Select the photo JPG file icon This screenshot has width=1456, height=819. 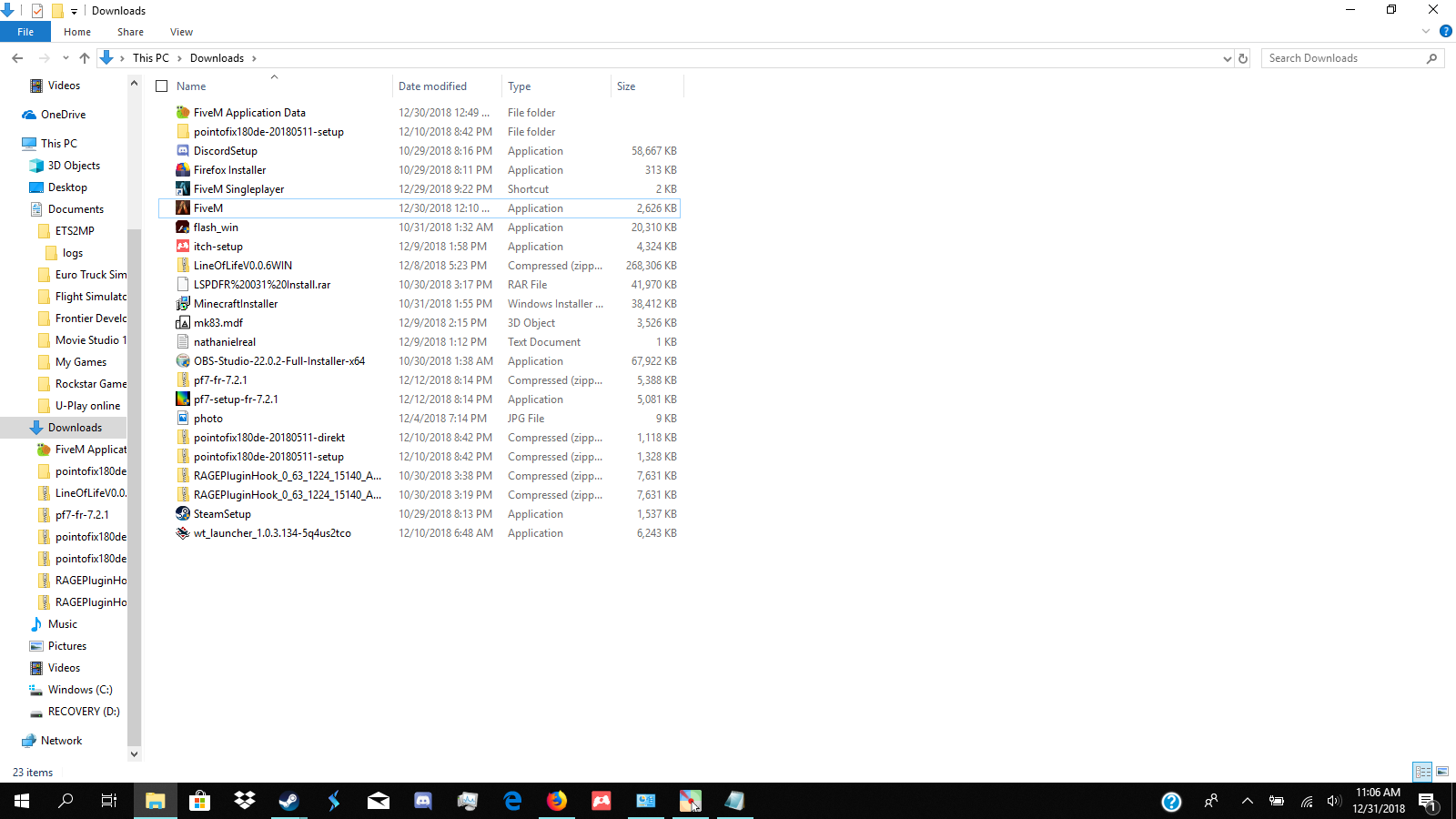point(183,419)
